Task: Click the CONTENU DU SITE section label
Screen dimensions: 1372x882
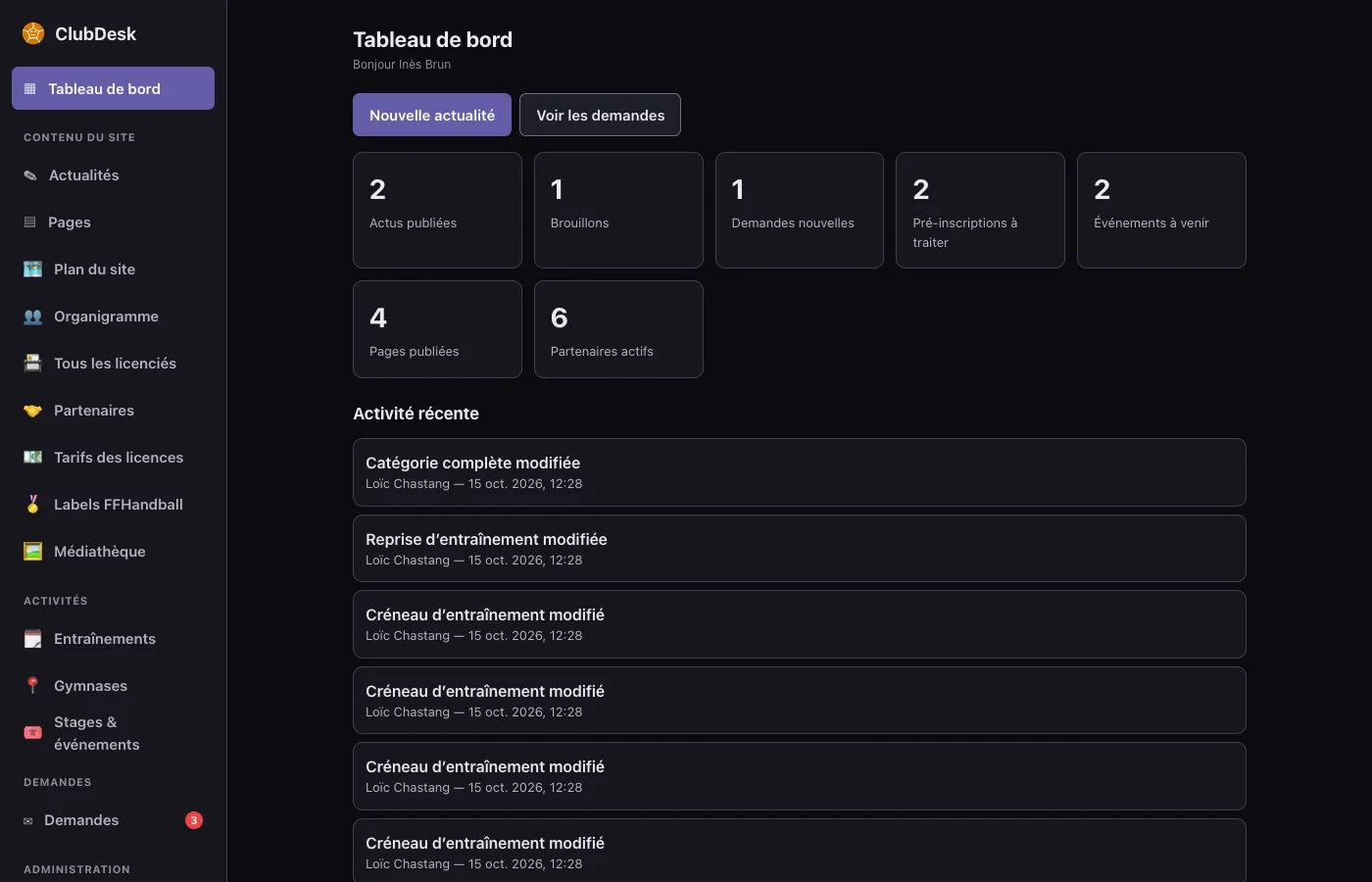Action: coord(79,137)
